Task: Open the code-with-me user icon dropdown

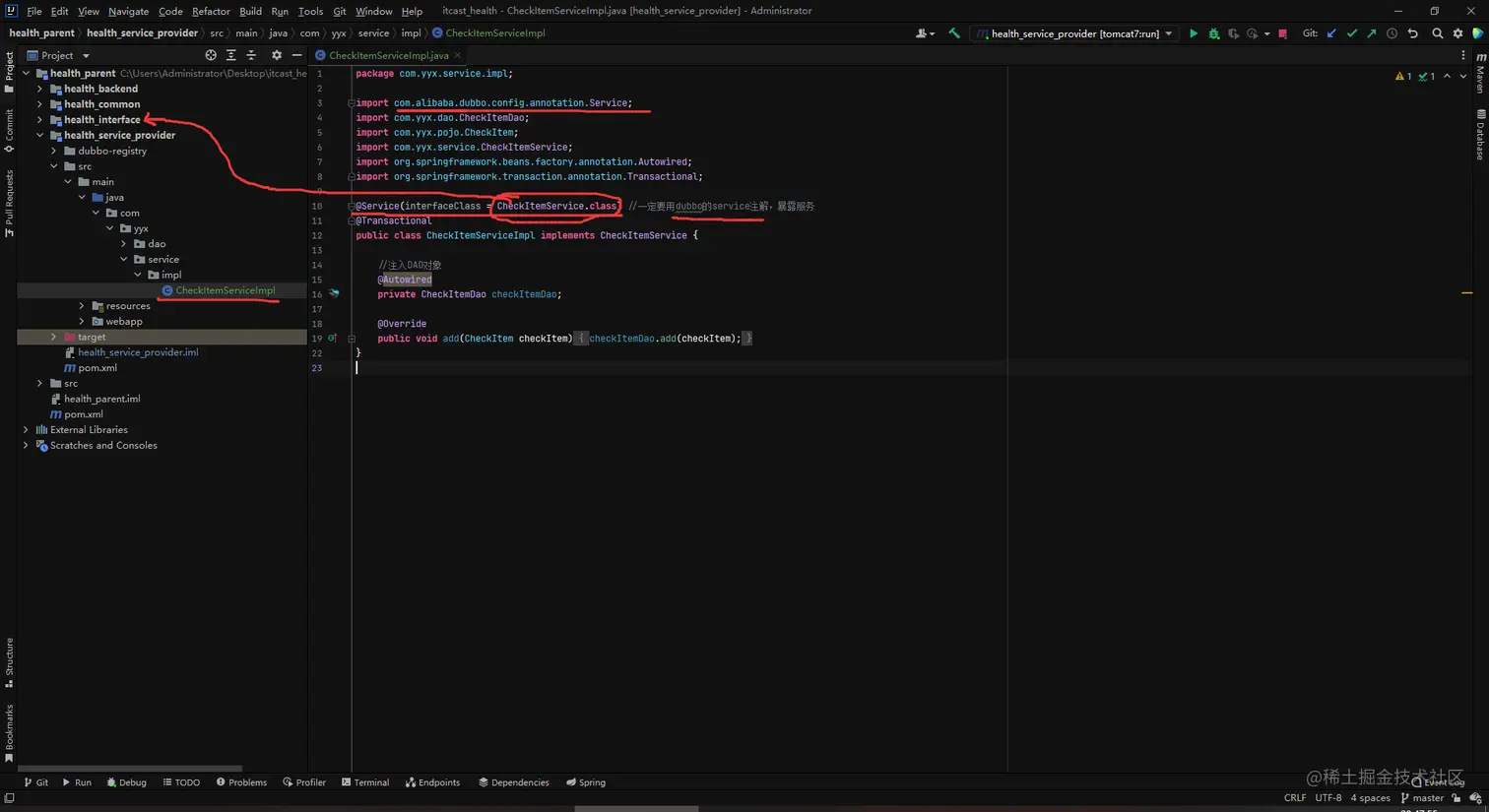Action: point(924,33)
